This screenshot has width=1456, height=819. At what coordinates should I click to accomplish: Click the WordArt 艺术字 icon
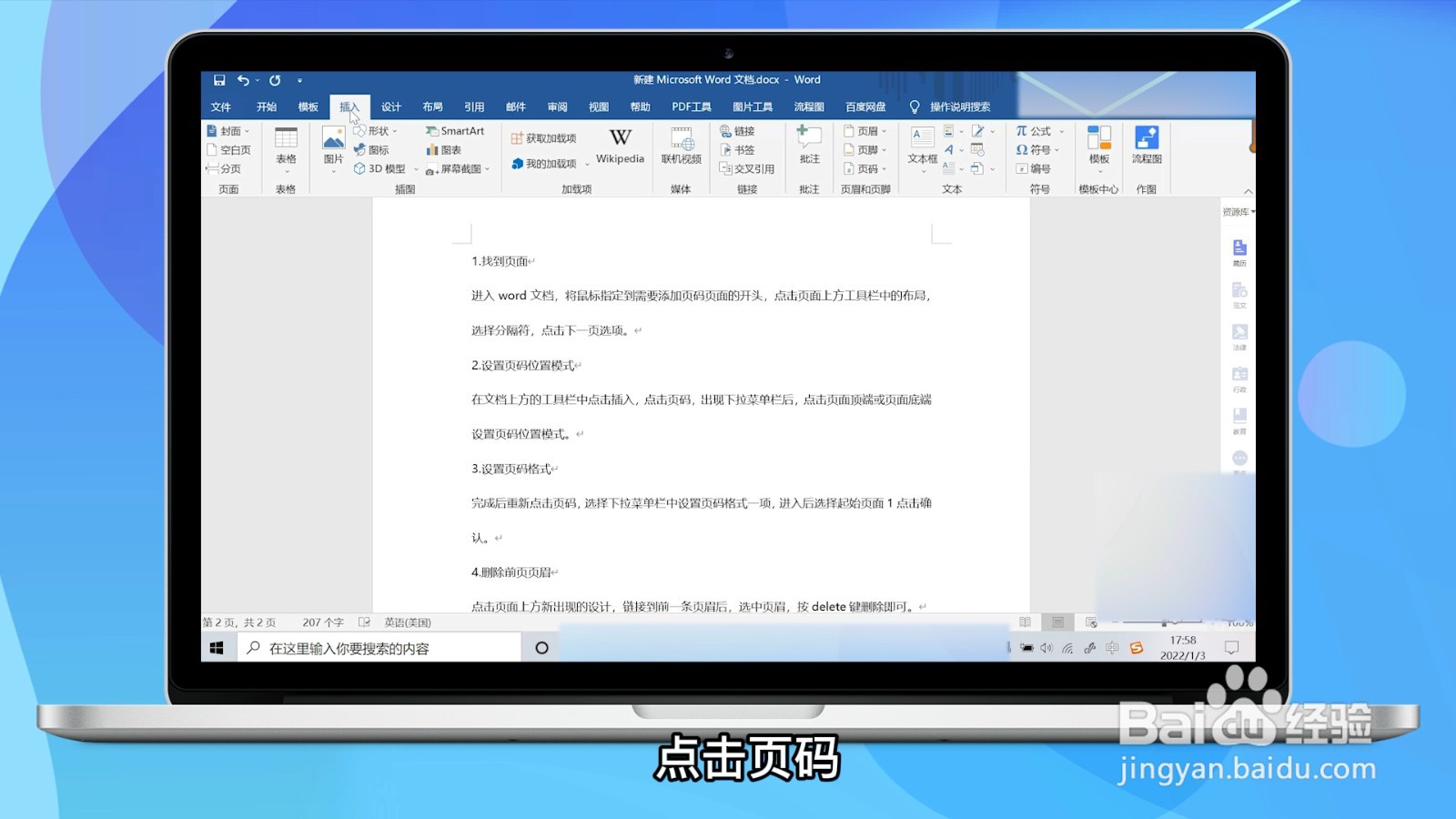click(x=949, y=150)
